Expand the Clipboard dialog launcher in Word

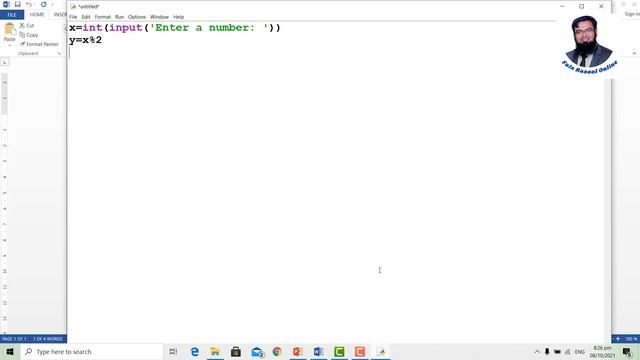(59, 53)
